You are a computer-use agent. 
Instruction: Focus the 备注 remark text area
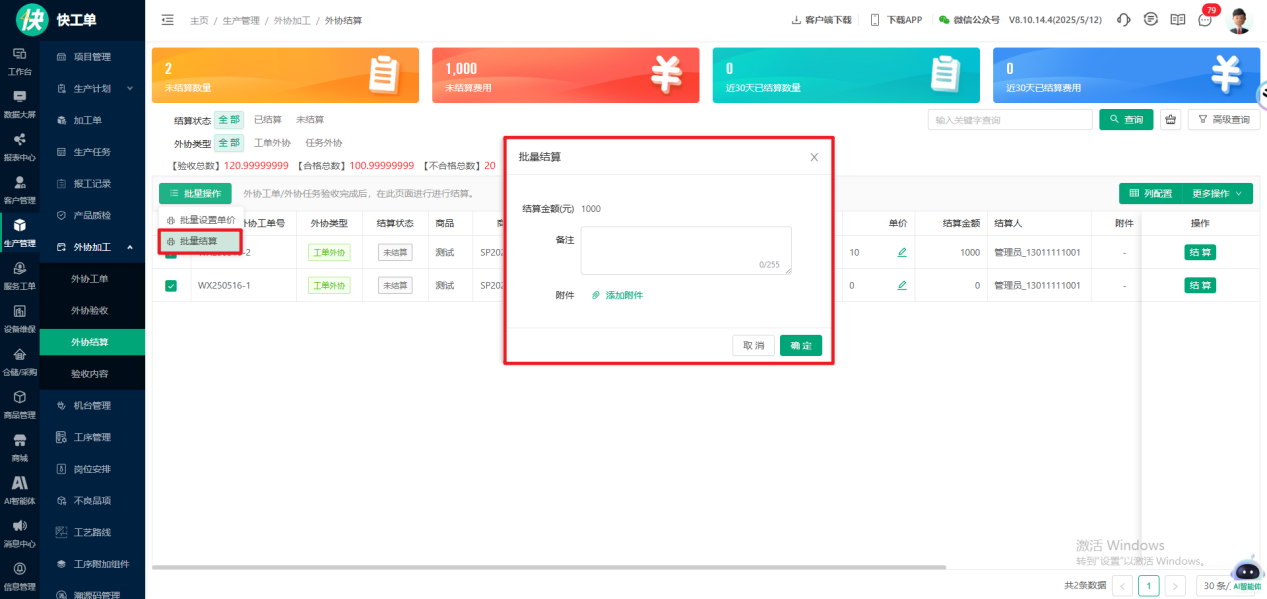point(685,250)
